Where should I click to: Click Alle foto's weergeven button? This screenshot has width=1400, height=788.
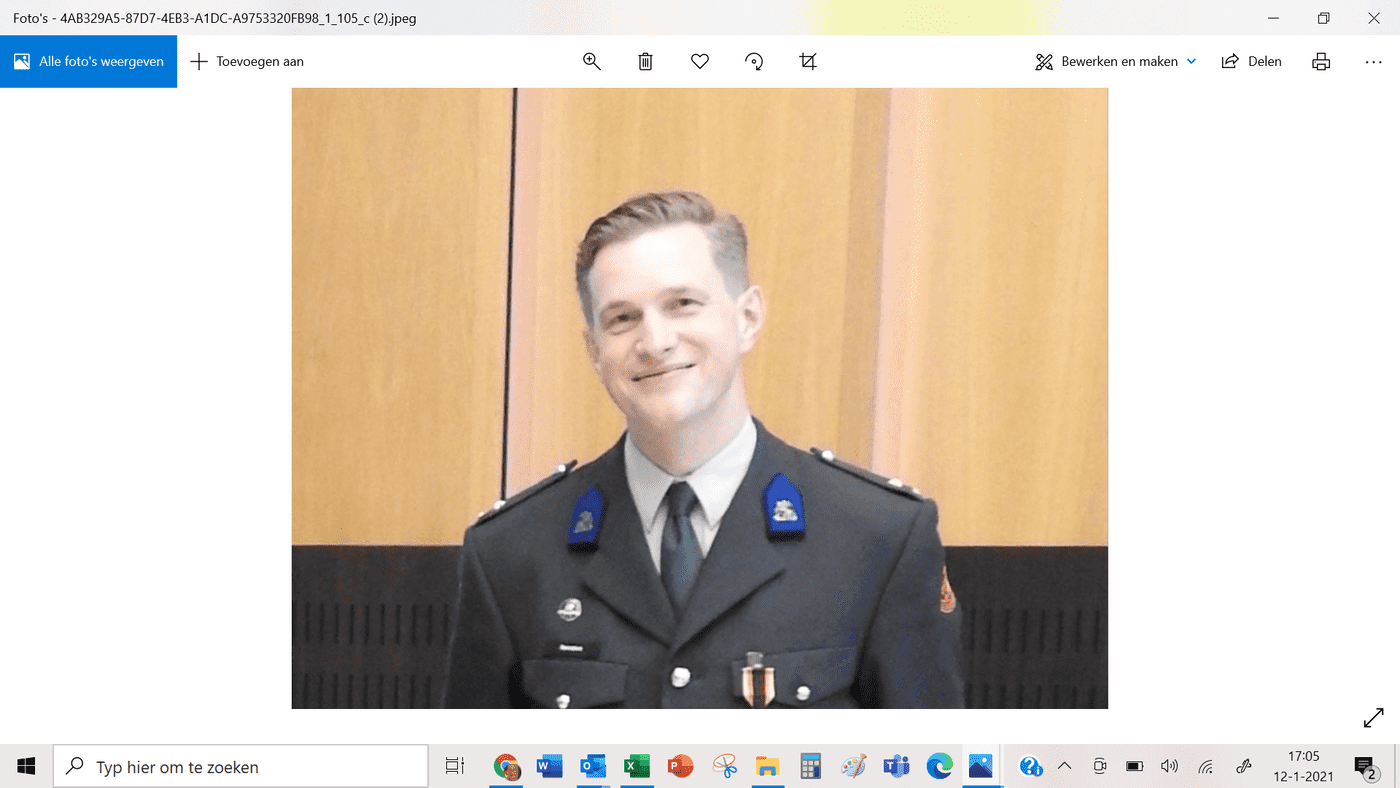click(89, 62)
